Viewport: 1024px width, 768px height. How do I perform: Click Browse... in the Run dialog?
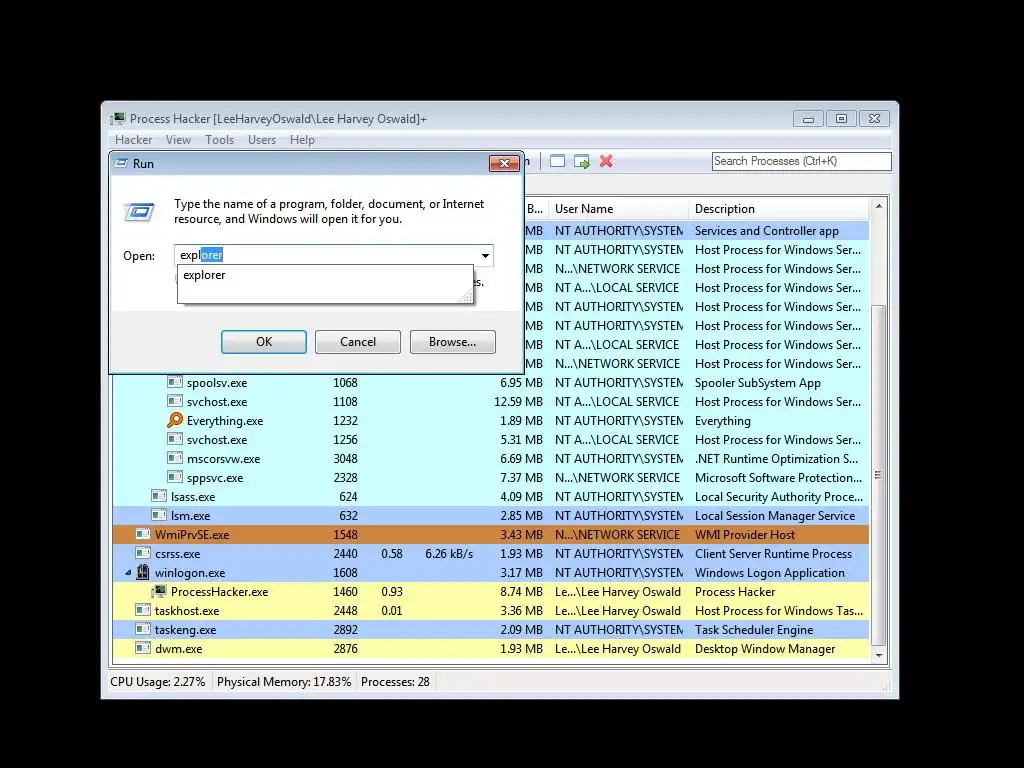coord(453,342)
